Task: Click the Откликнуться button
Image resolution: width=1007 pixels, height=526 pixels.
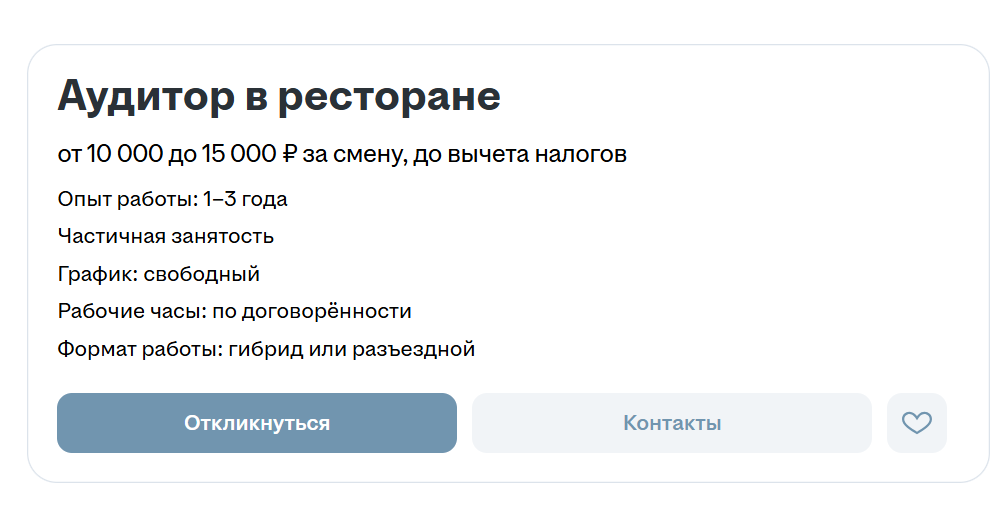Action: click(257, 423)
